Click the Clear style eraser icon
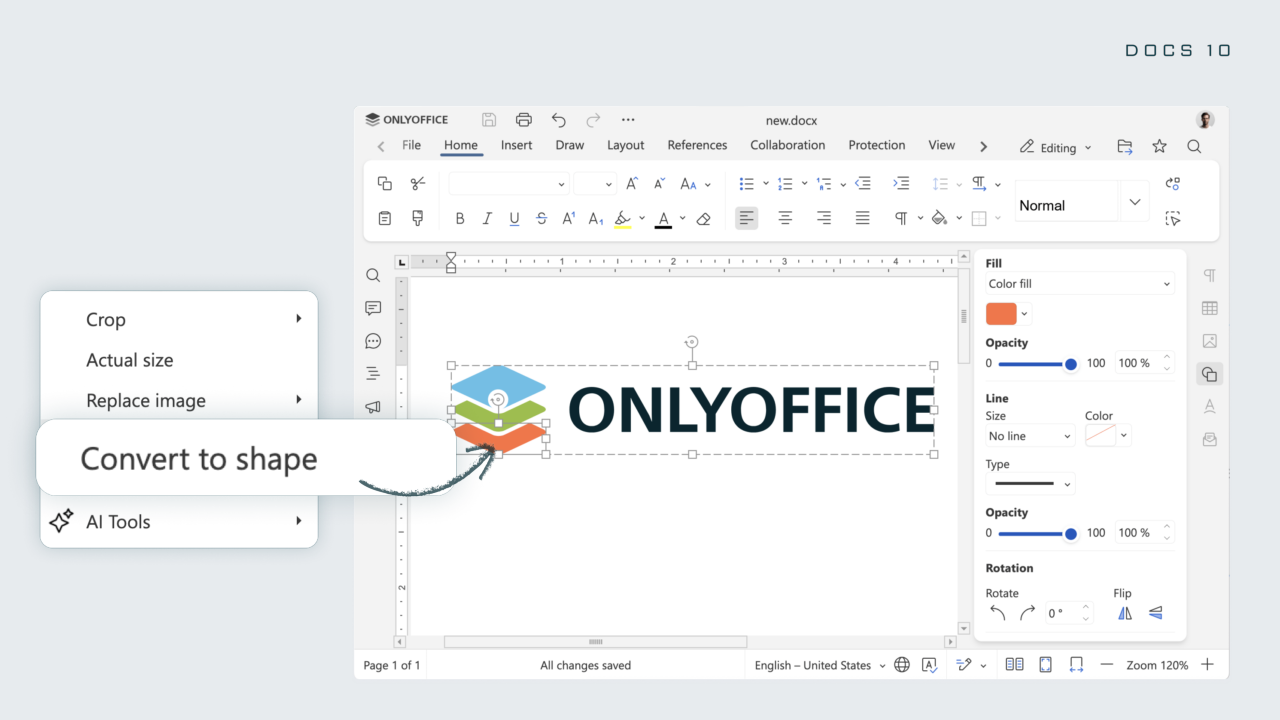Image resolution: width=1280 pixels, height=720 pixels. [x=703, y=218]
